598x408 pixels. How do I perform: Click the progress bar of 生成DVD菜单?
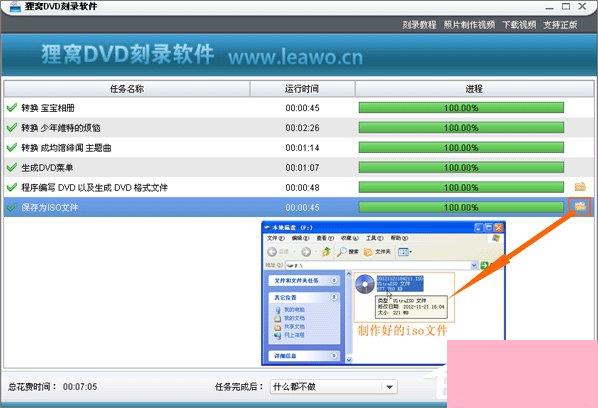tap(461, 167)
